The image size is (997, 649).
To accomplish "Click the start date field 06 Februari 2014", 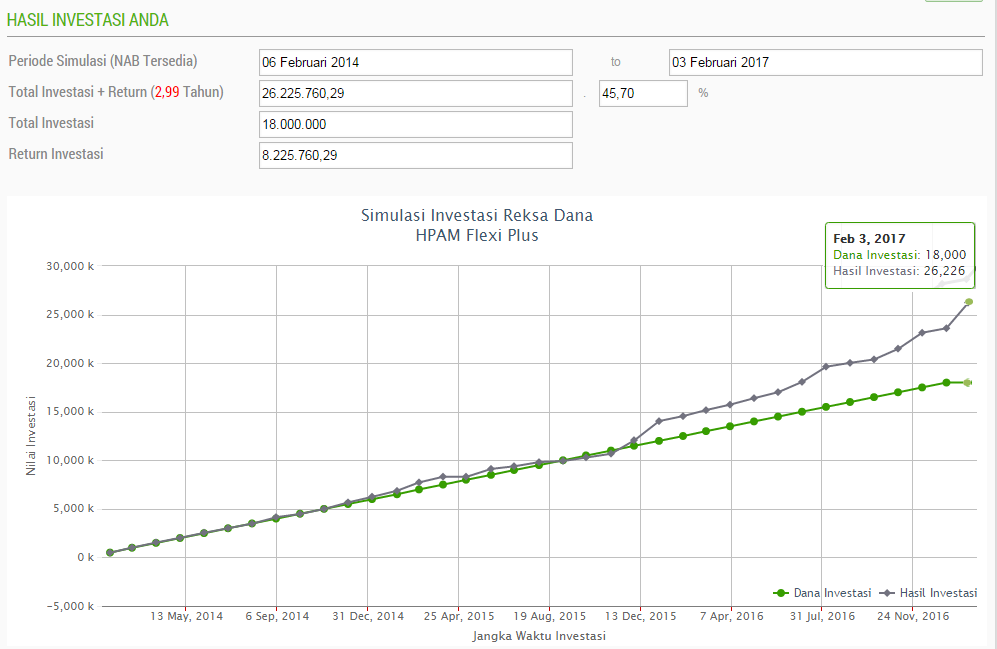I will [x=416, y=62].
